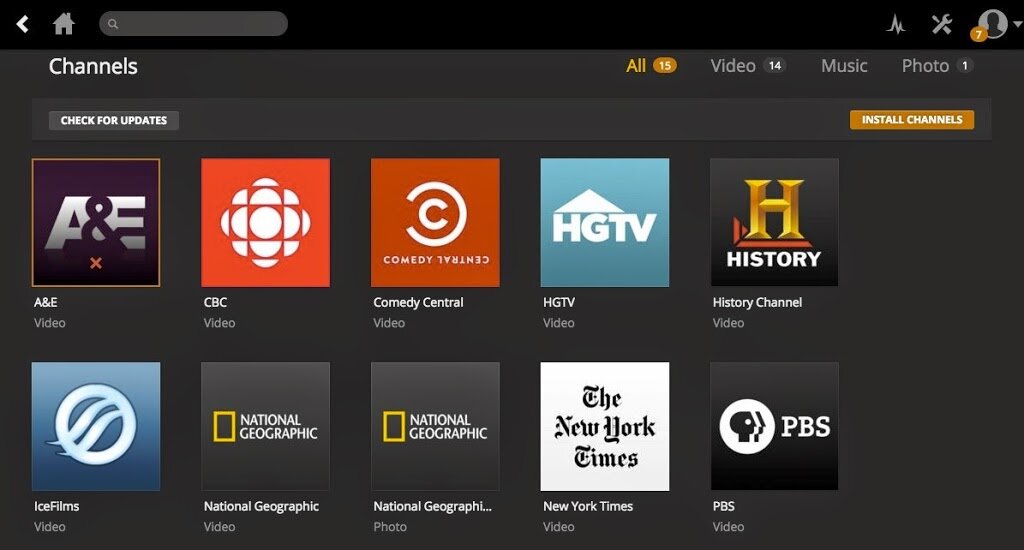Click the Video type label under IceFilms

click(50, 526)
